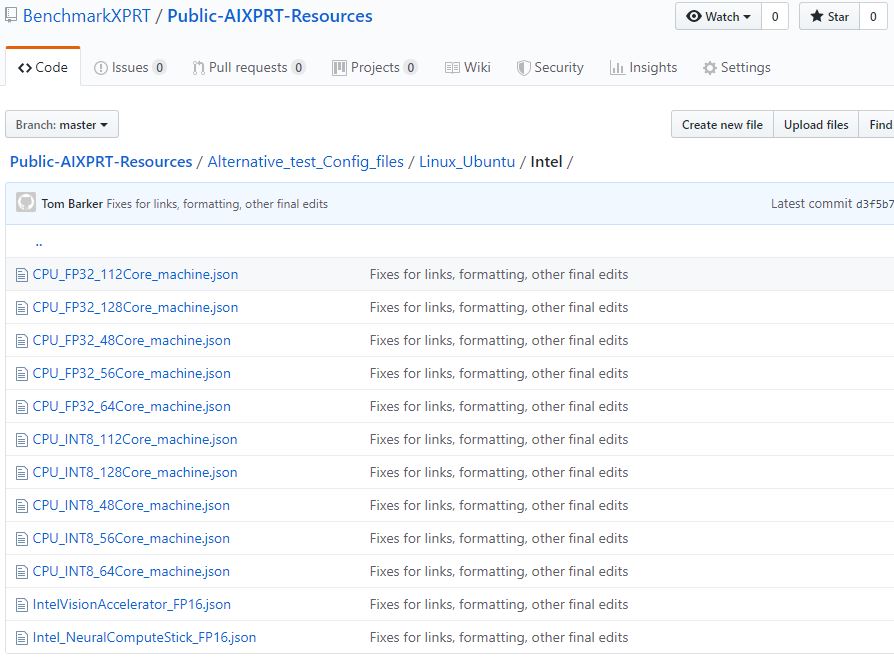
Task: Go to Alternative_test_Config_files breadcrumb folder
Action: coord(306,162)
